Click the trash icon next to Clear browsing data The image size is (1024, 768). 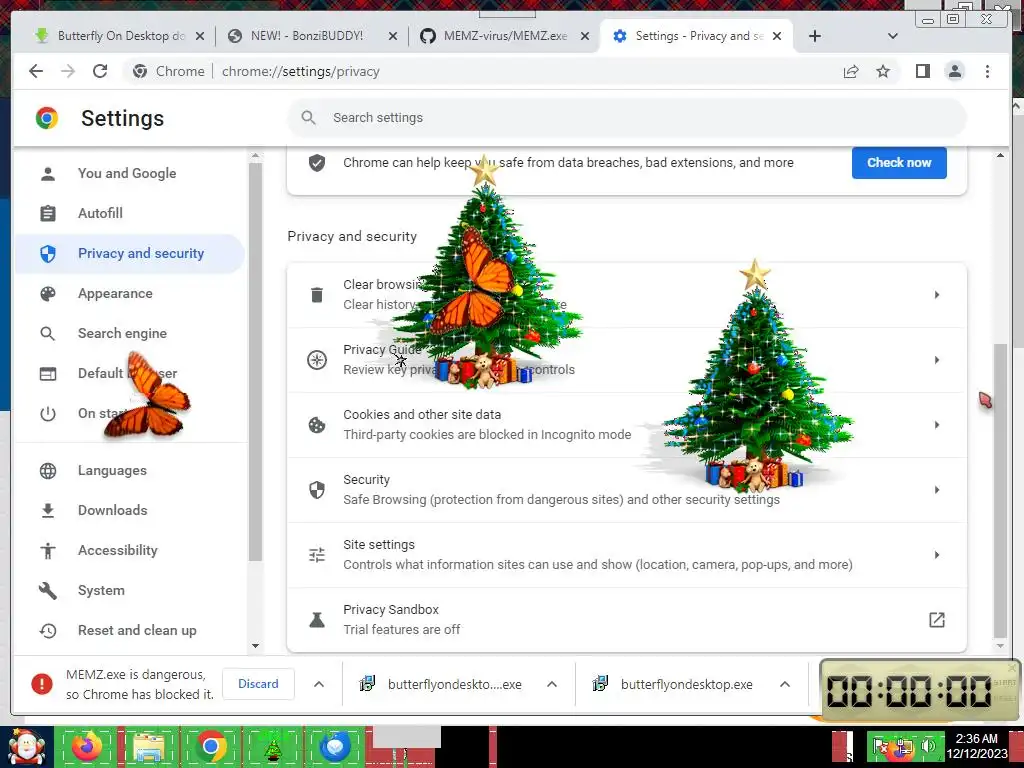317,295
